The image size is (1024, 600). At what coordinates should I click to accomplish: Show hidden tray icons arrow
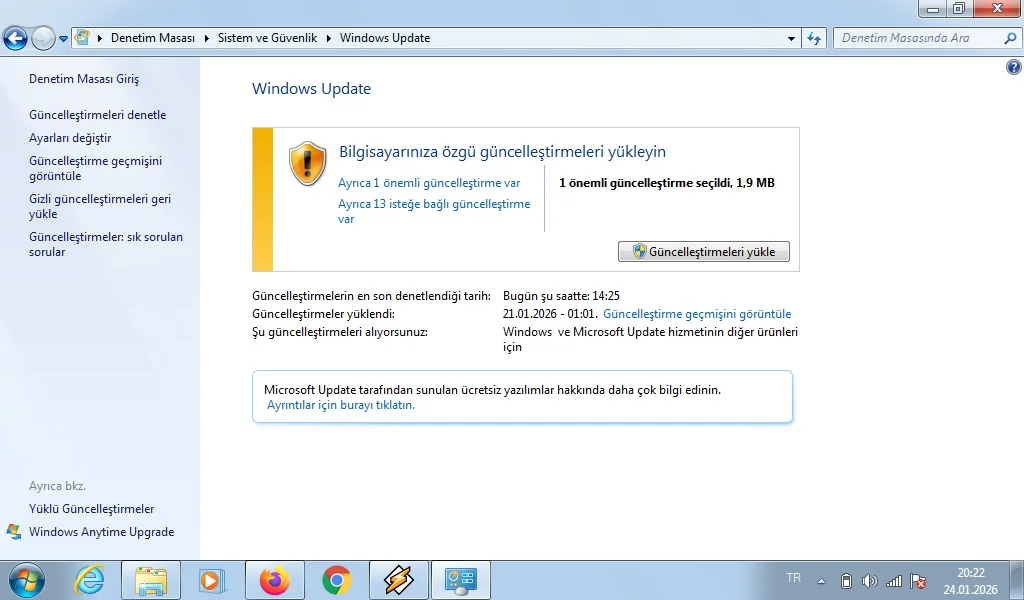point(822,580)
